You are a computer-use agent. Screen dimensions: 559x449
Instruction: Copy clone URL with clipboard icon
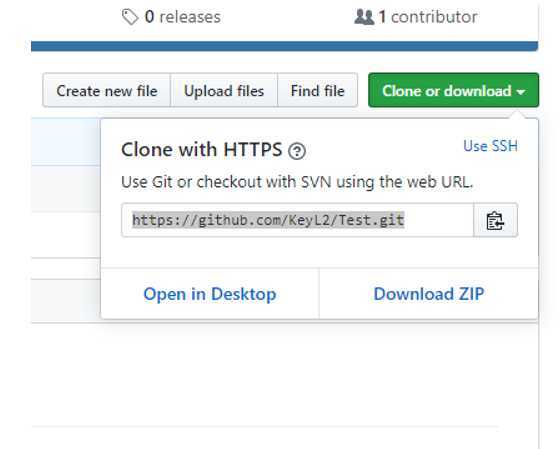[496, 220]
